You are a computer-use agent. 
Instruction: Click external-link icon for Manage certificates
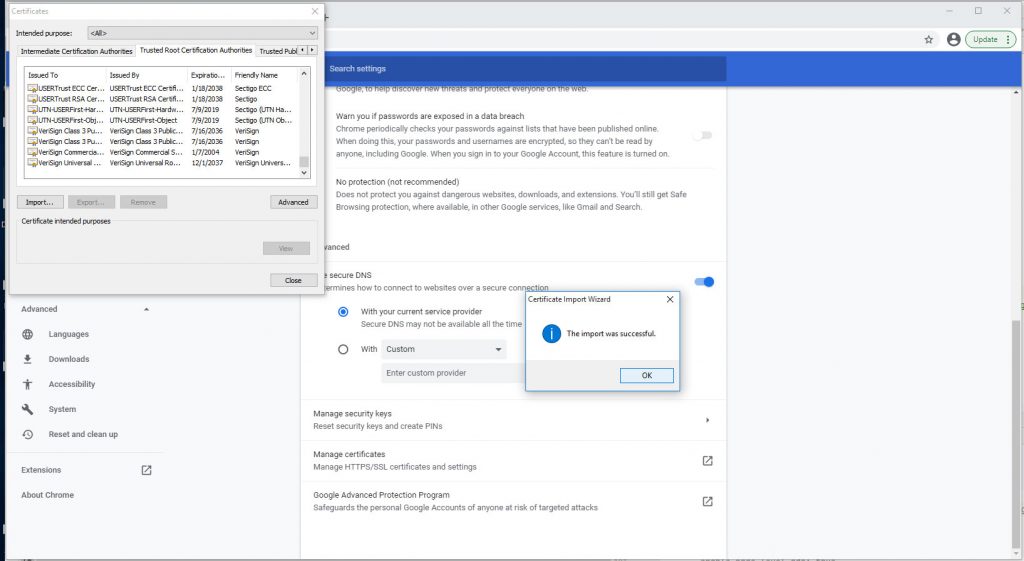point(707,461)
